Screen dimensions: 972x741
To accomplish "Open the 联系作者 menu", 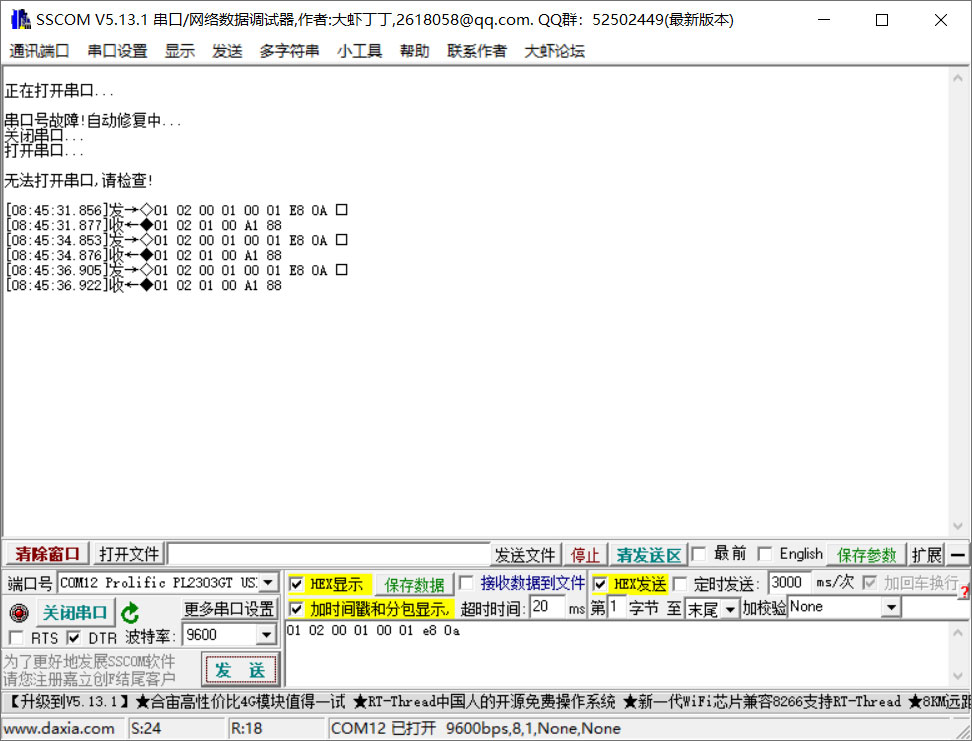I will [477, 51].
